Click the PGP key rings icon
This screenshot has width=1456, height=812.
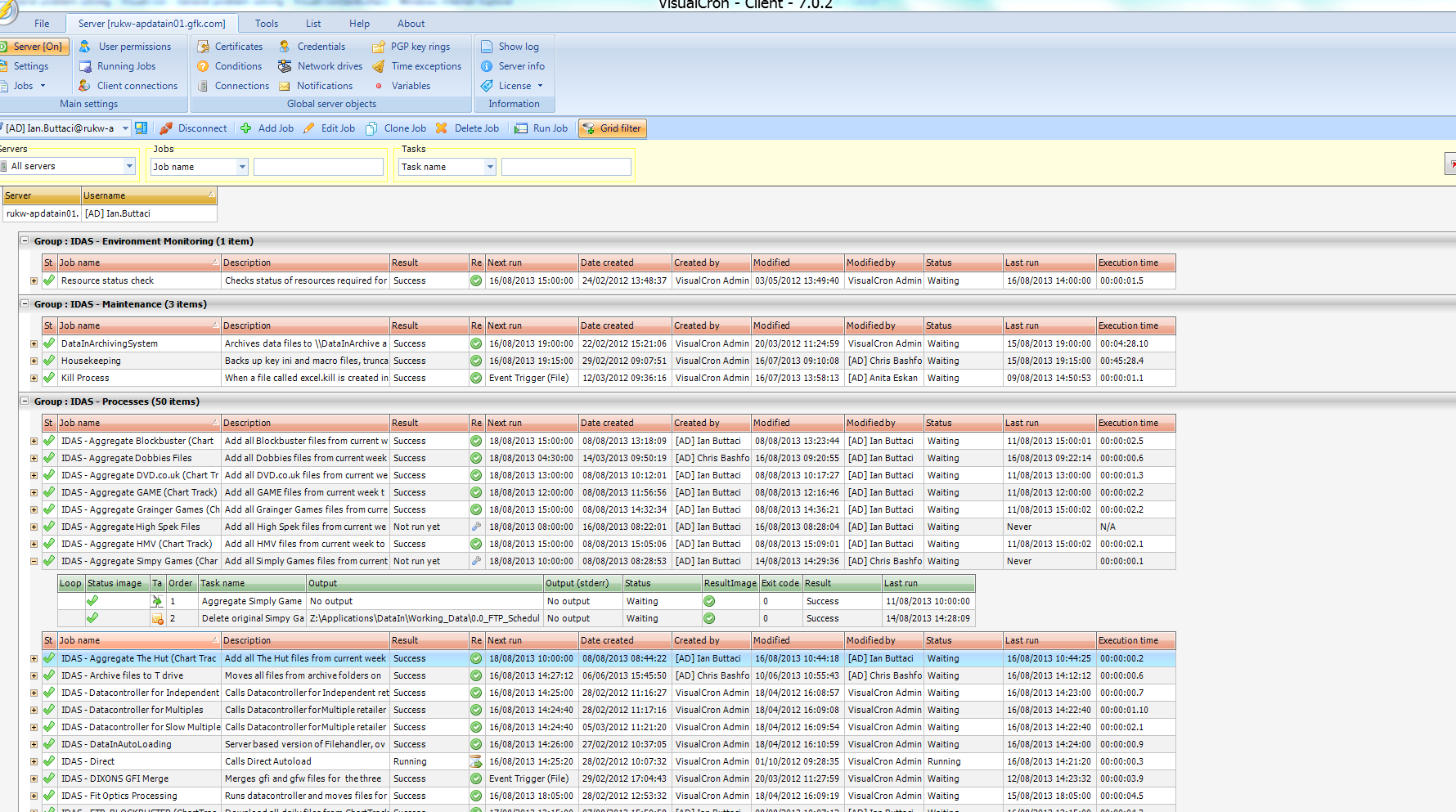click(379, 47)
